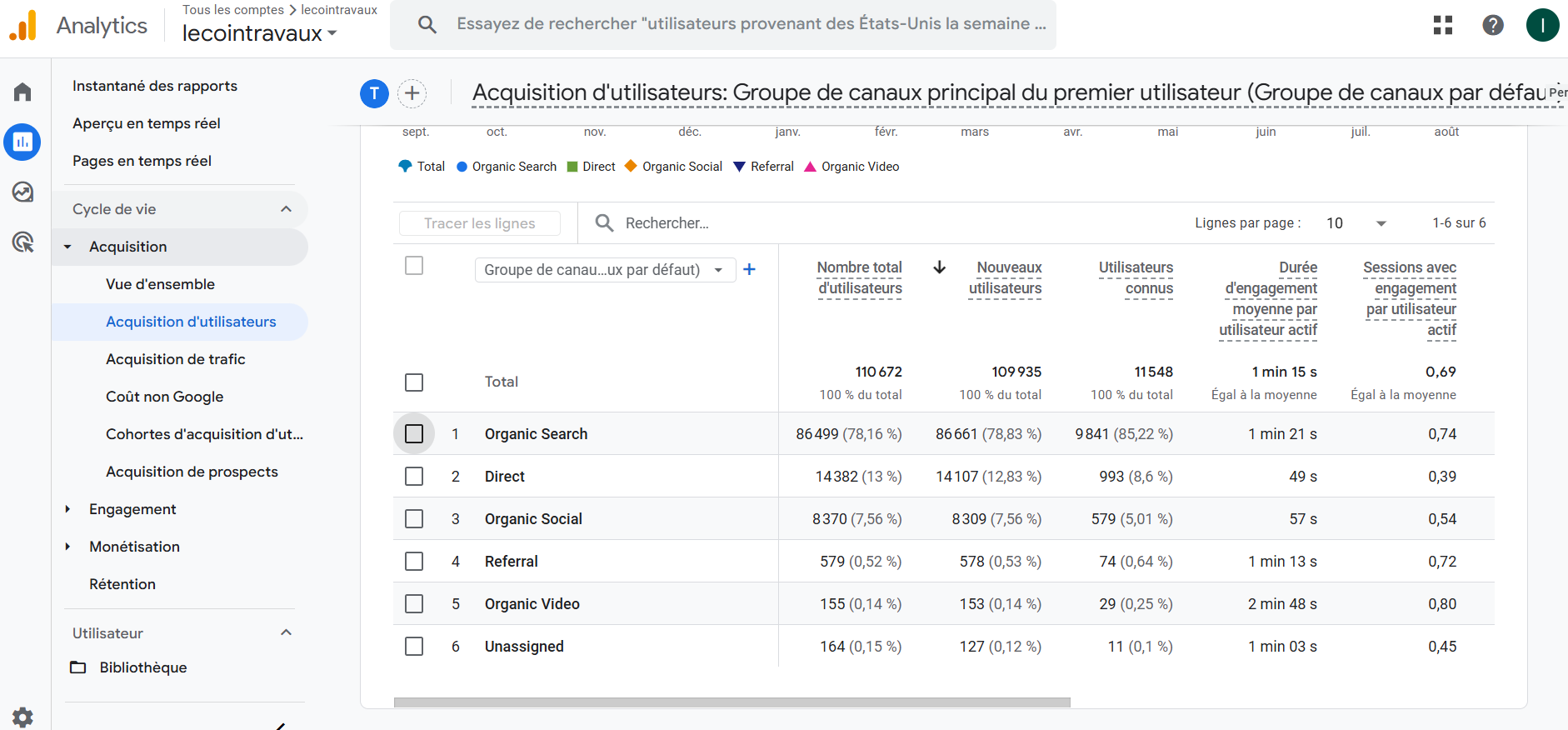Open the Home icon in left rail

22,92
